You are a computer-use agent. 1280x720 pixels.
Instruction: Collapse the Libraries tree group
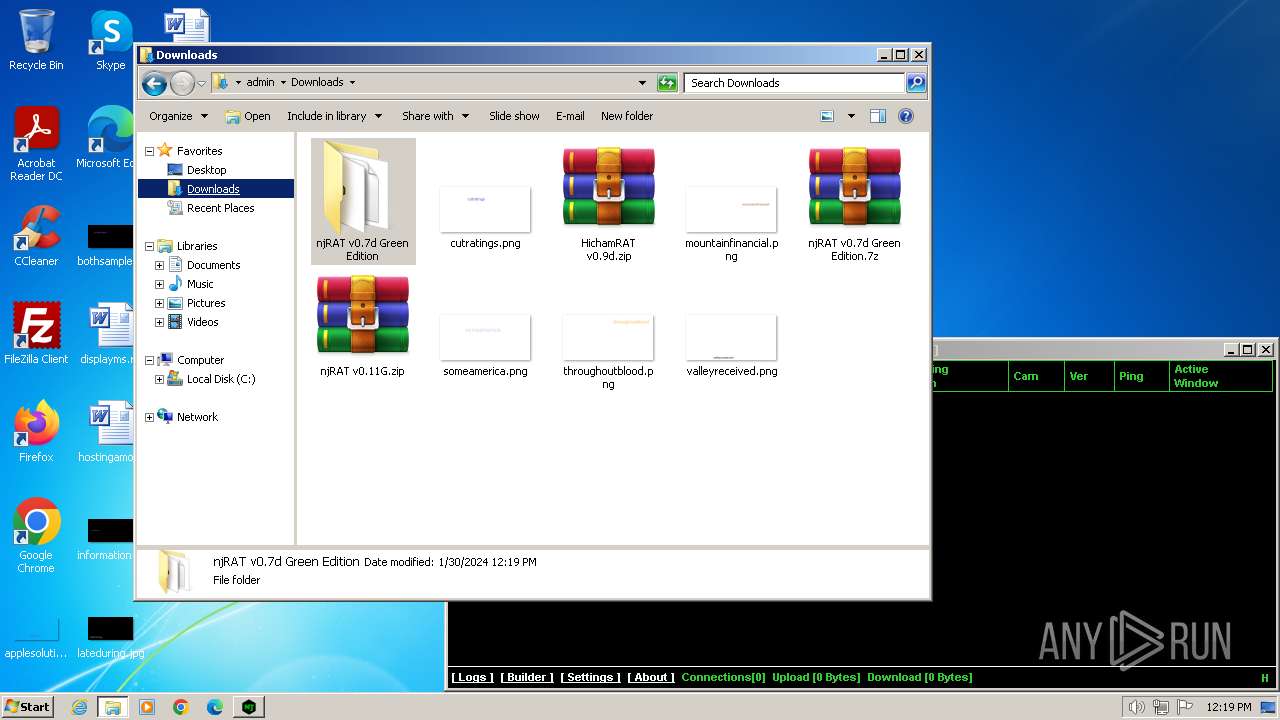point(150,246)
